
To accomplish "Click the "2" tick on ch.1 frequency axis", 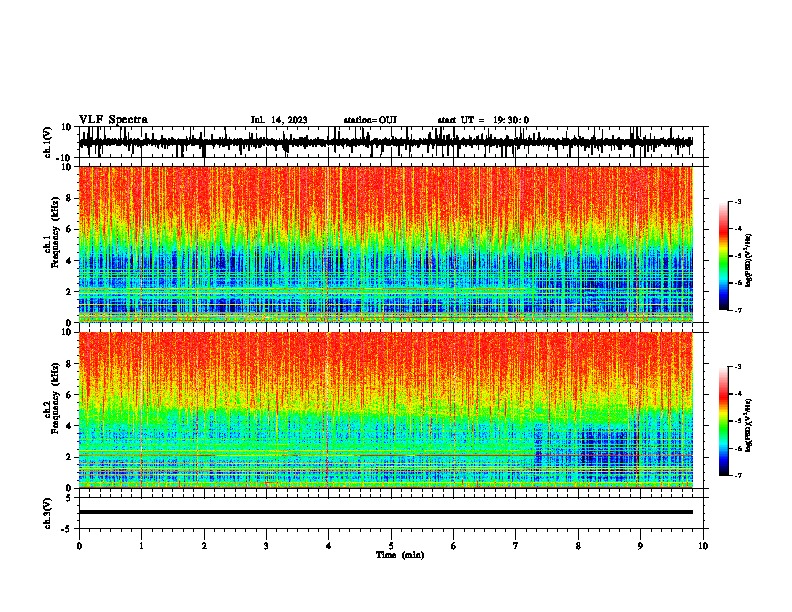I will click(x=69, y=292).
